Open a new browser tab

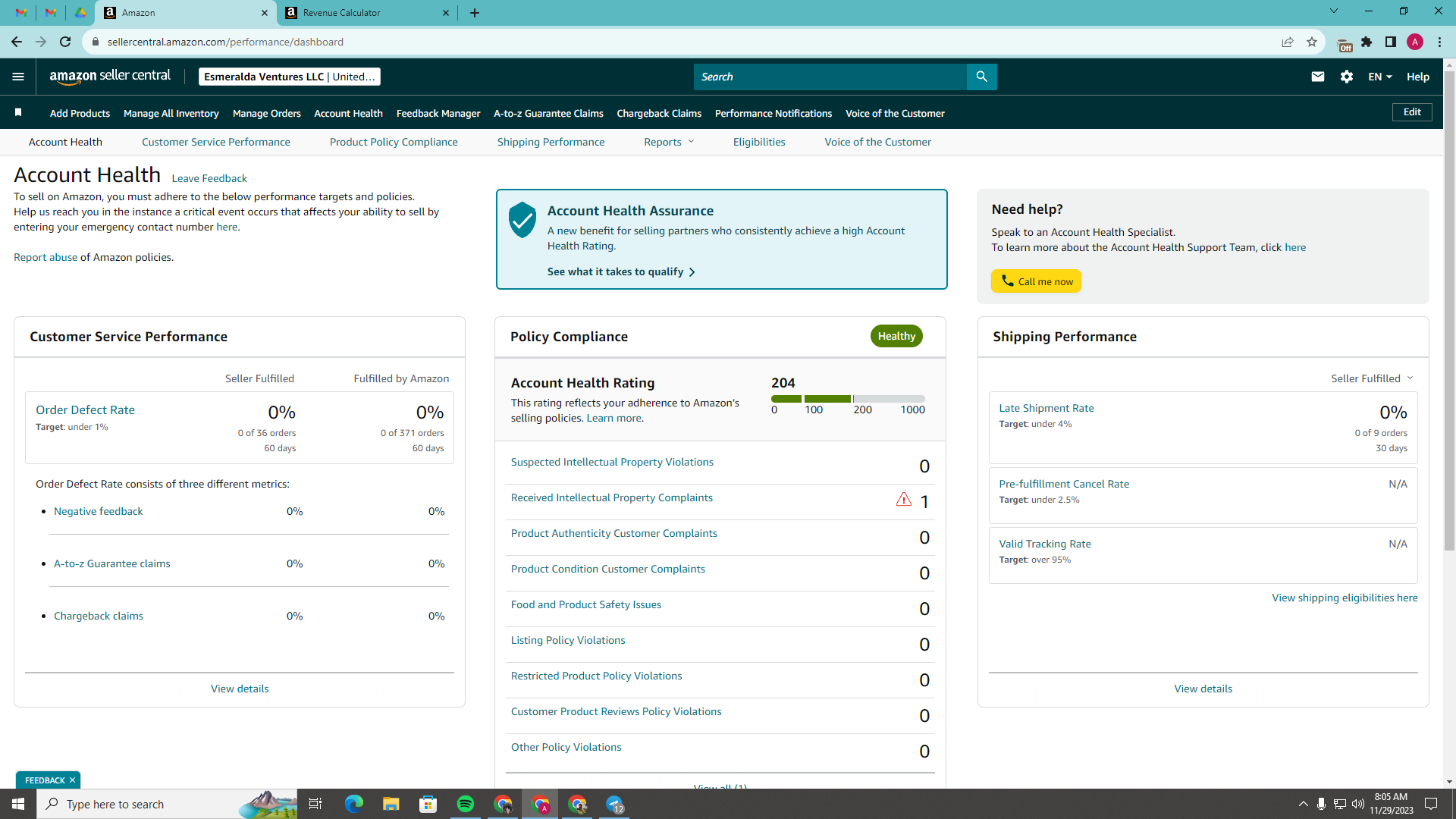coord(475,13)
